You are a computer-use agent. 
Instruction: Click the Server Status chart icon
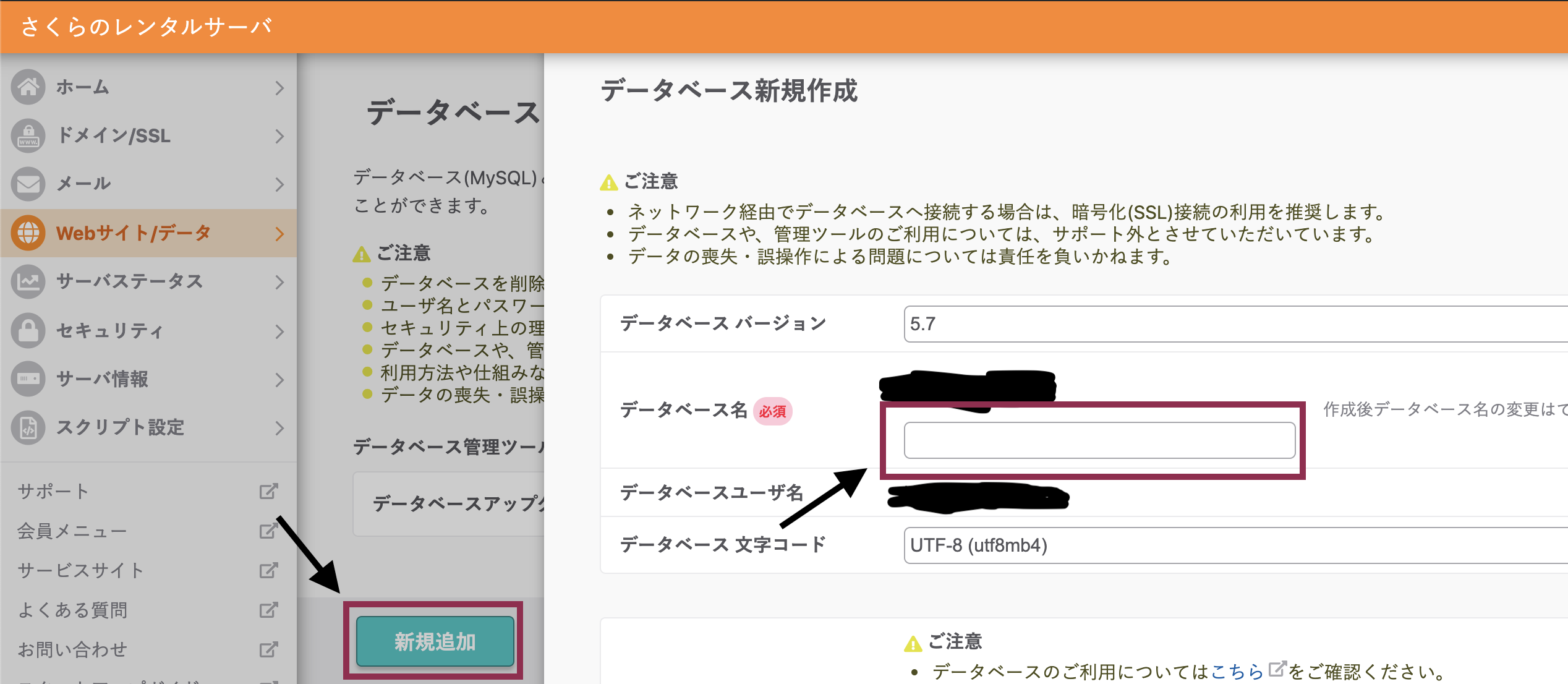(28, 281)
